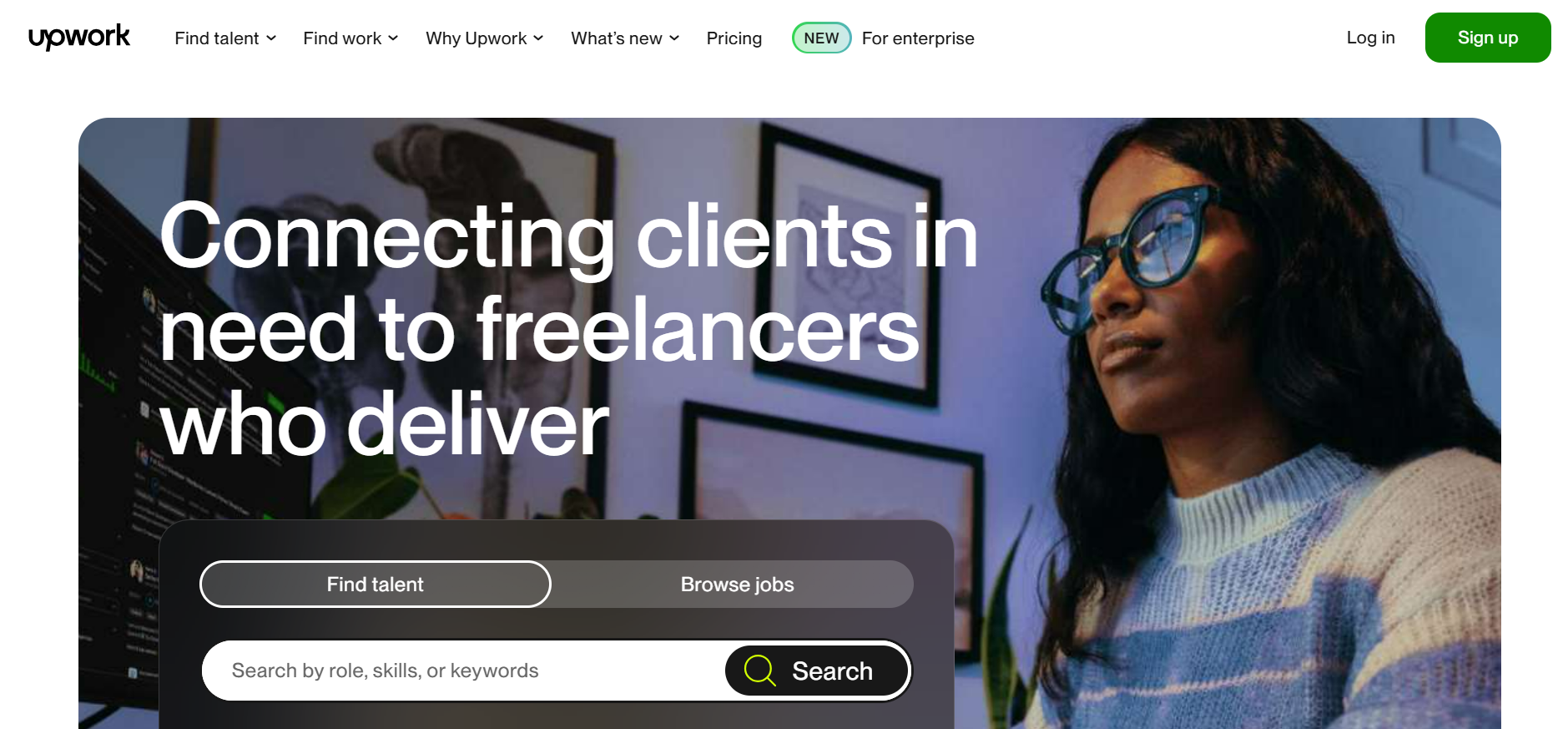Click the NEW badge beside For enterprise

pyautogui.click(x=821, y=38)
